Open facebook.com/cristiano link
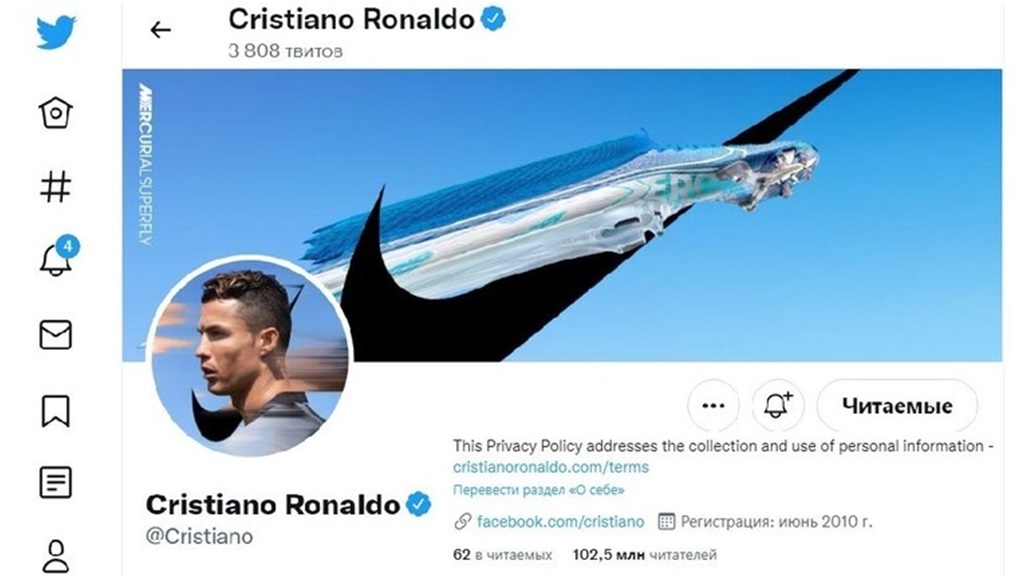The width and height of the screenshot is (1028, 578). coord(561,522)
